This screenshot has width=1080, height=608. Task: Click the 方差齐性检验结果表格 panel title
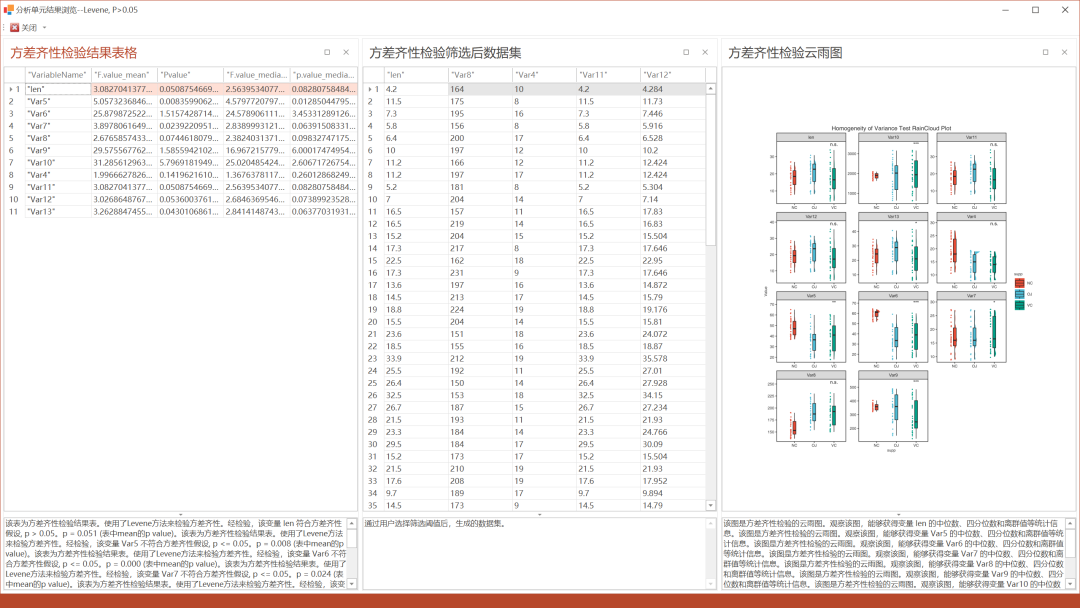[74, 53]
